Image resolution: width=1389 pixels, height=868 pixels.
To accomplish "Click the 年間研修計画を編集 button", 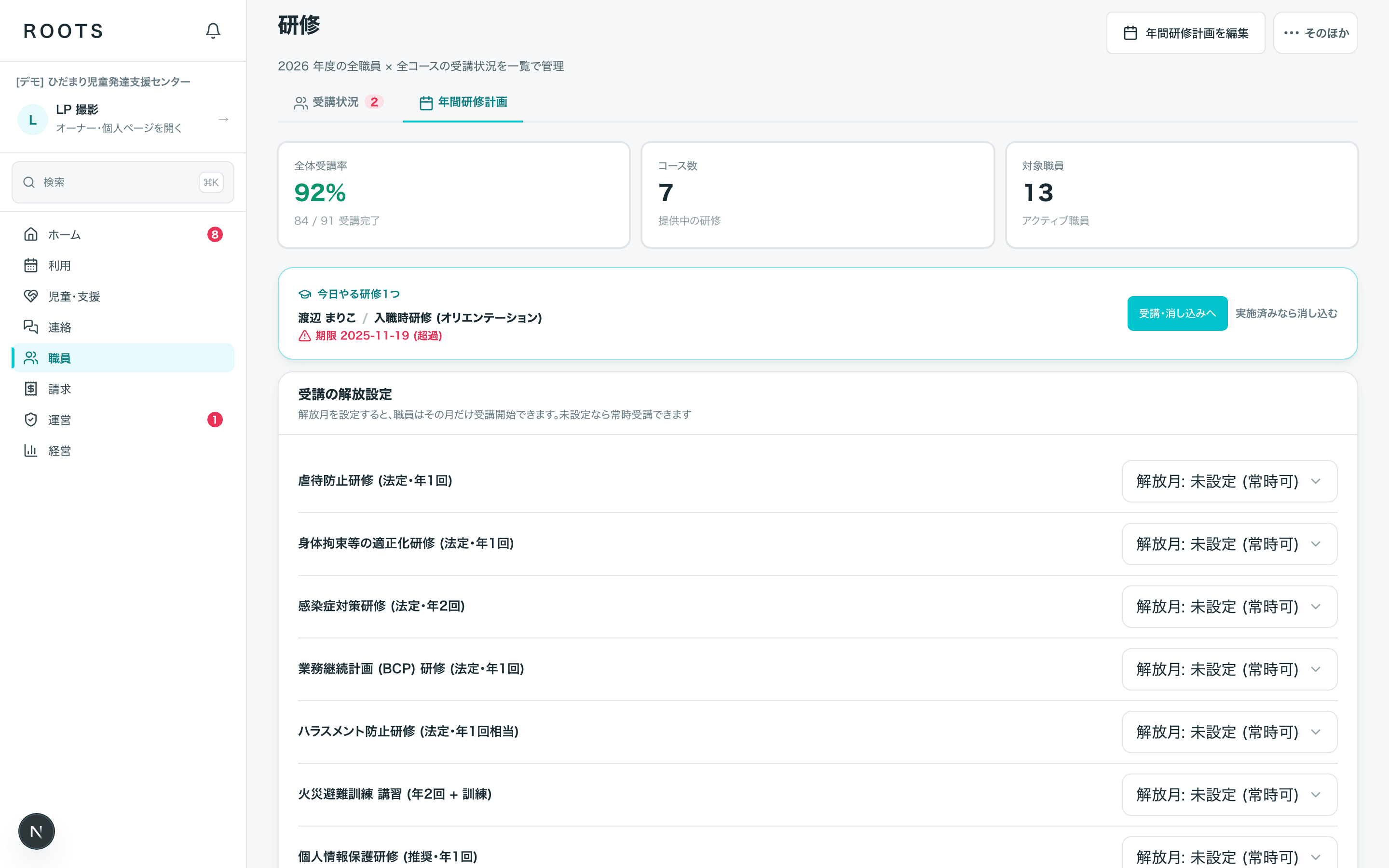I will 1185,33.
